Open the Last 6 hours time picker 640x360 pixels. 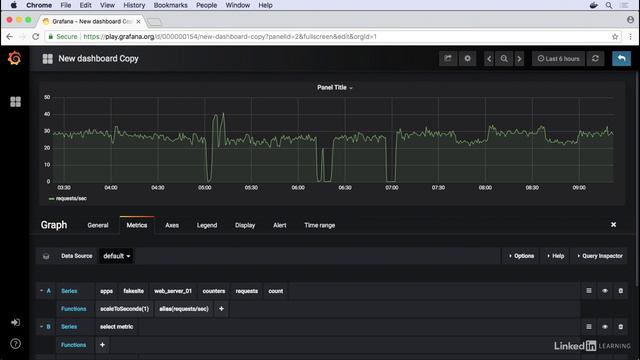(558, 59)
